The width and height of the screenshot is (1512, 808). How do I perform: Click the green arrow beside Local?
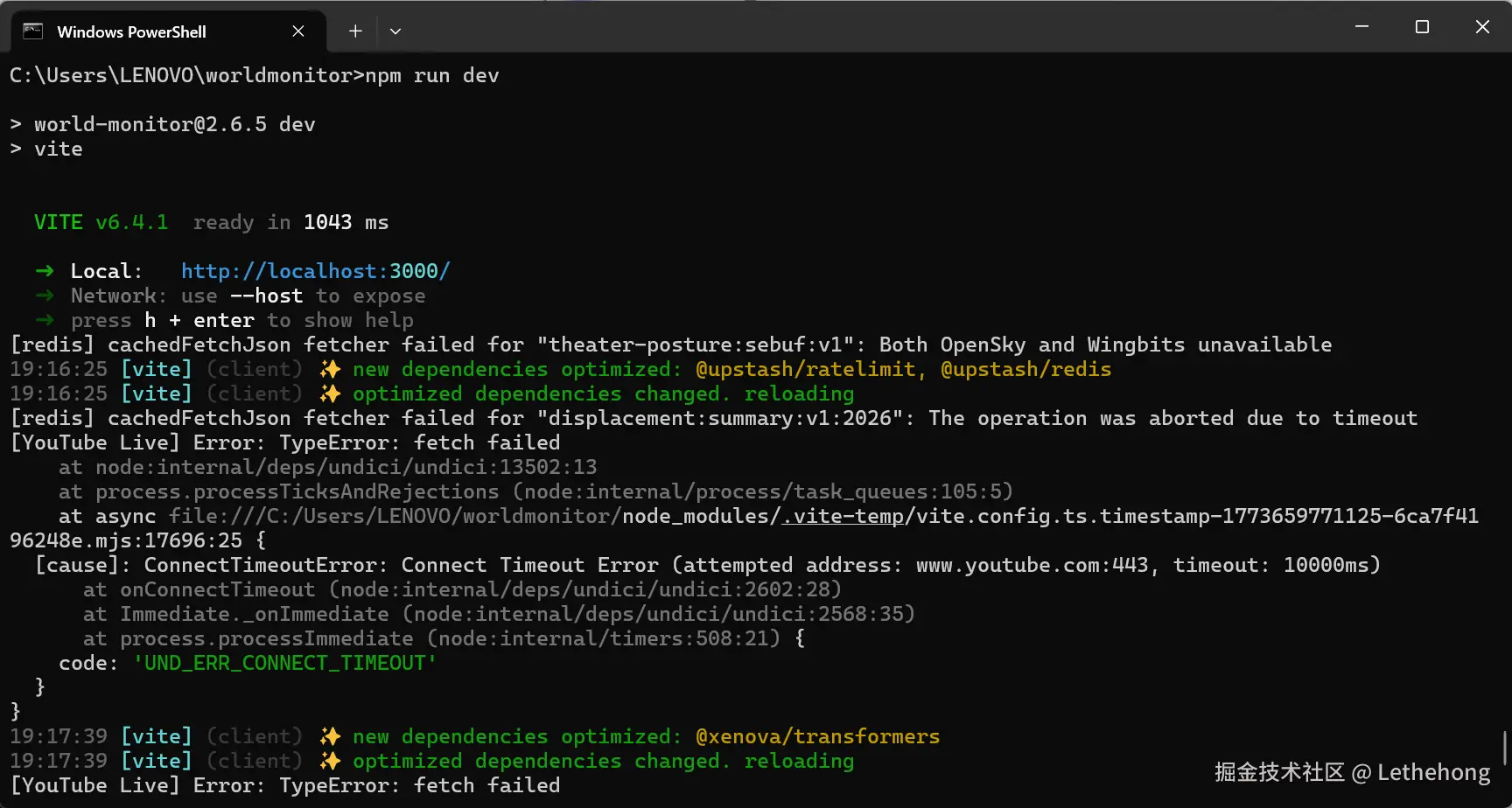tap(45, 271)
